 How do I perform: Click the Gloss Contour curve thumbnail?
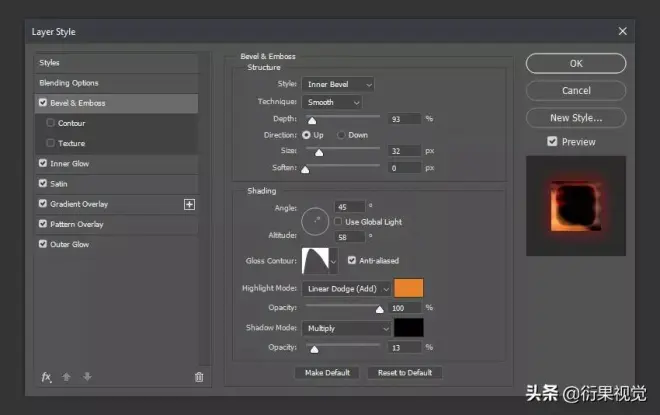coord(315,261)
